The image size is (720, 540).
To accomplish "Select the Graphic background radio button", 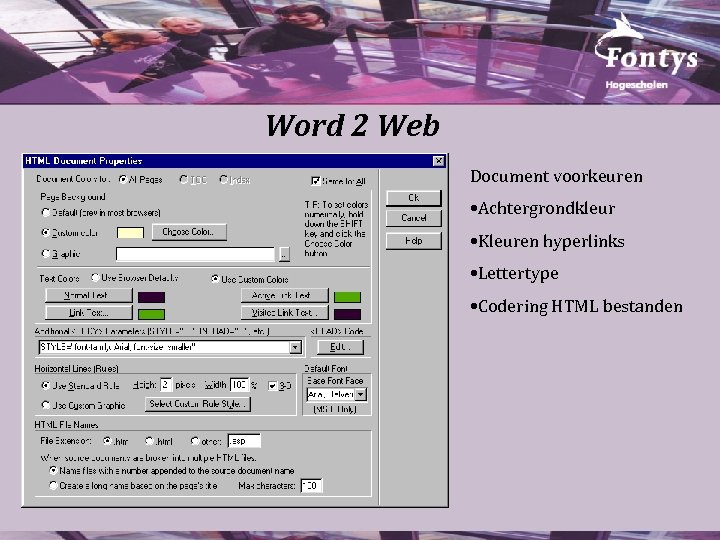I will [45, 253].
